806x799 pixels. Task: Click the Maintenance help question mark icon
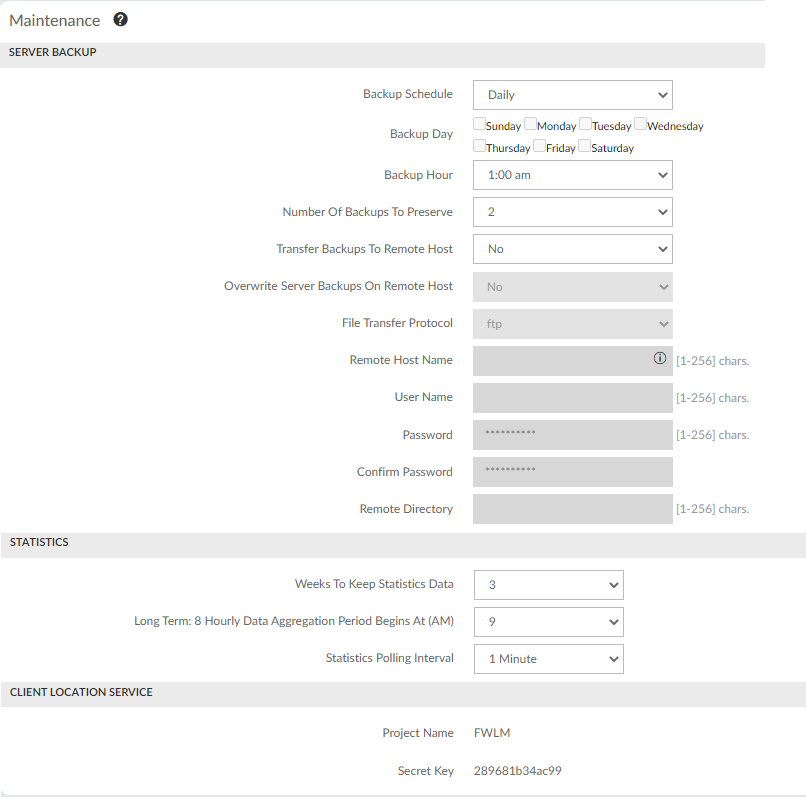tap(121, 20)
